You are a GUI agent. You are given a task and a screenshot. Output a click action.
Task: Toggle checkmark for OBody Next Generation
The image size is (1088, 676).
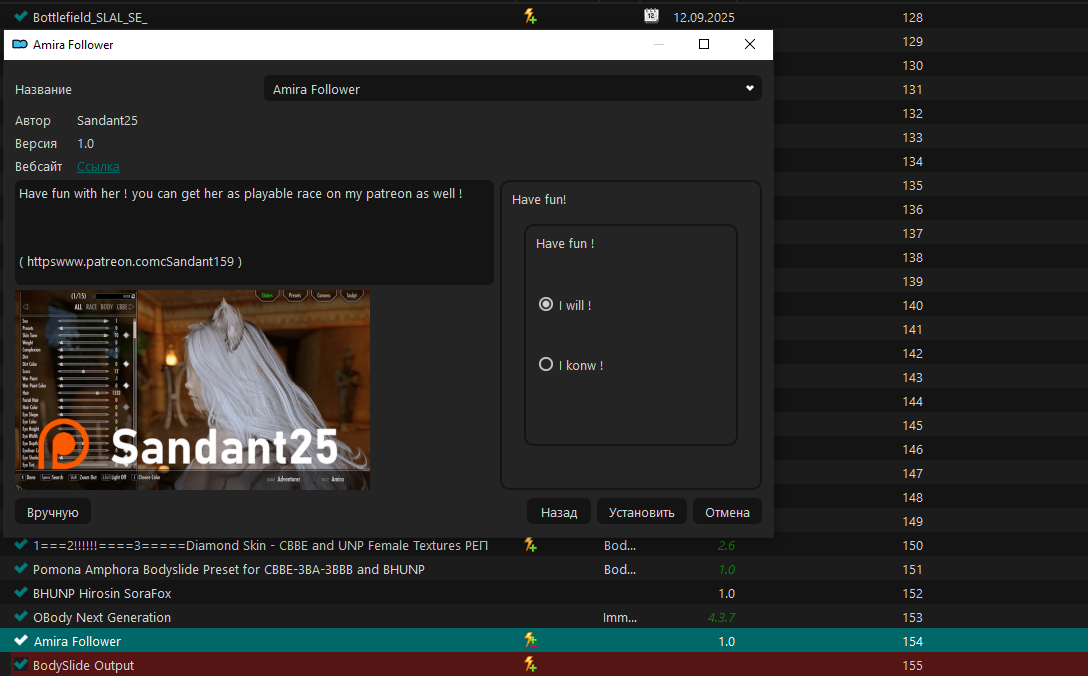(21, 617)
